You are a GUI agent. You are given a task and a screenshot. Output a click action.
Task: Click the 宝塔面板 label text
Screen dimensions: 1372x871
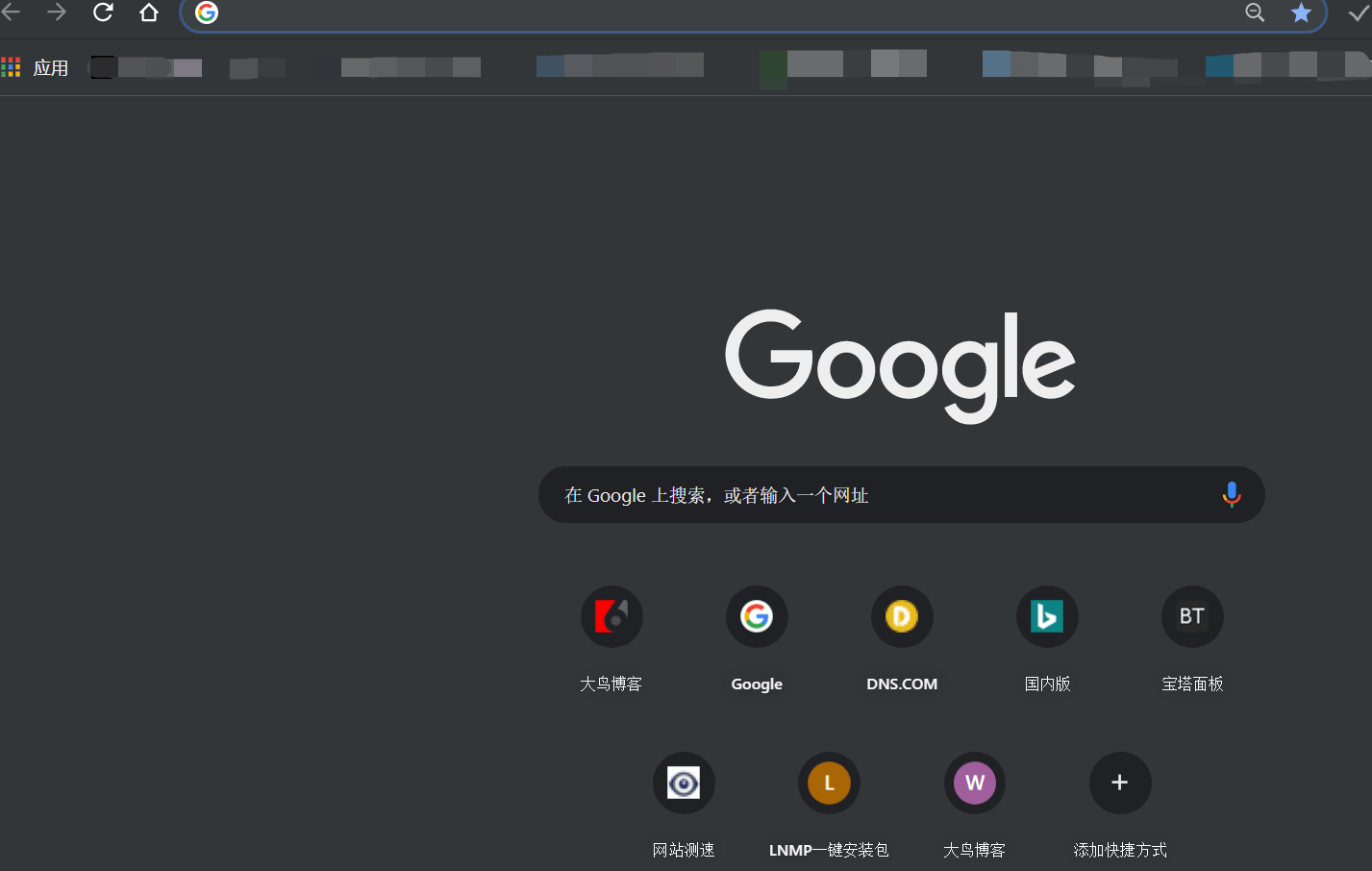[1192, 684]
